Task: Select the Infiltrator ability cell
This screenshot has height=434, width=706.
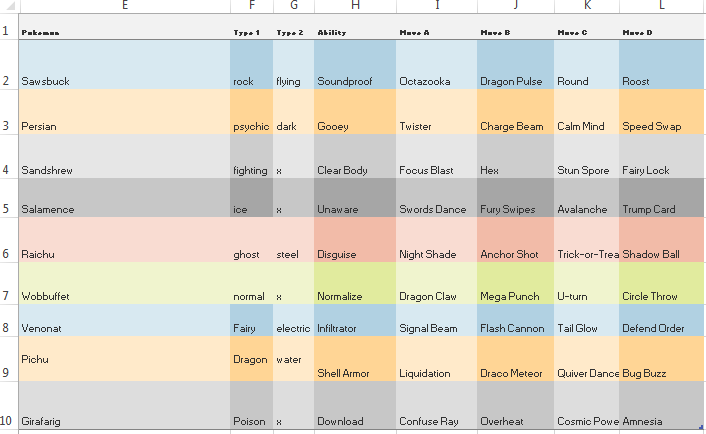Action: pos(355,320)
